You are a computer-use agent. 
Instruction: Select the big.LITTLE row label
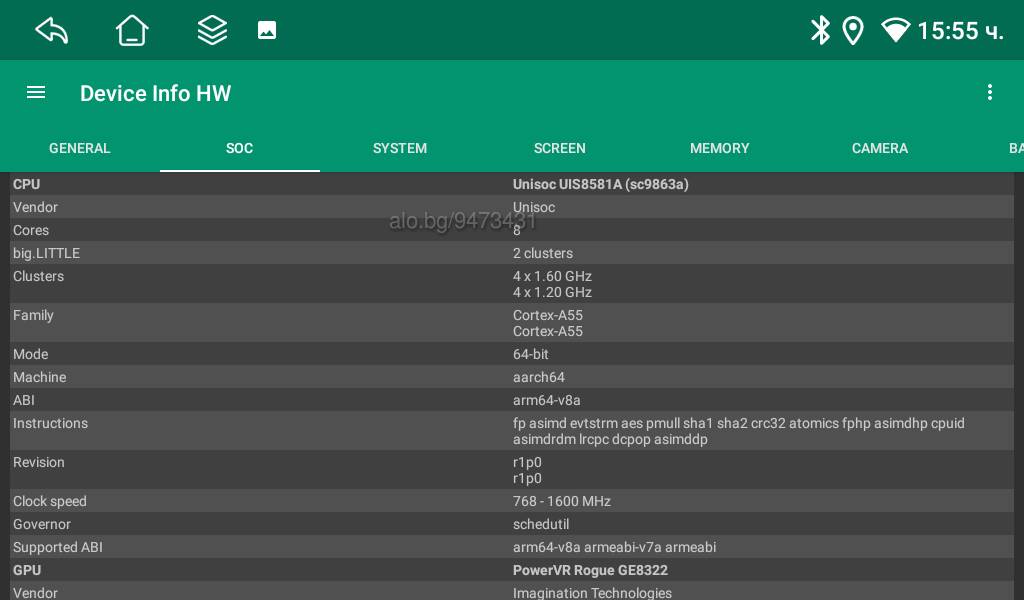point(46,253)
